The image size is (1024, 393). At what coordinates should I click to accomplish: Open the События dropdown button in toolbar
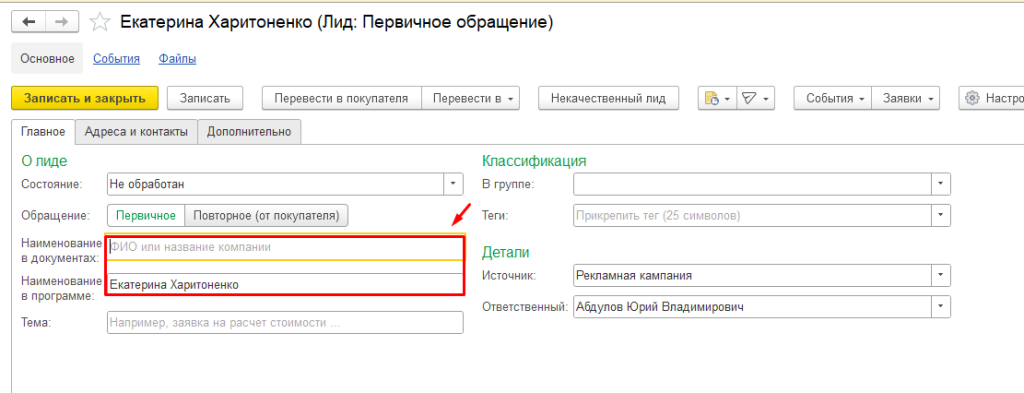[833, 99]
